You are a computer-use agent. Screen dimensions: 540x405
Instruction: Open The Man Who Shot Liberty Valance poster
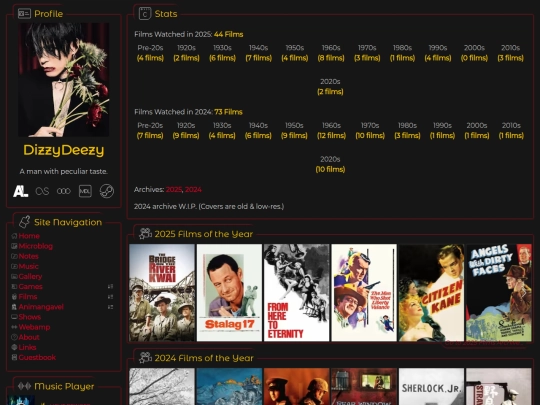coord(364,293)
